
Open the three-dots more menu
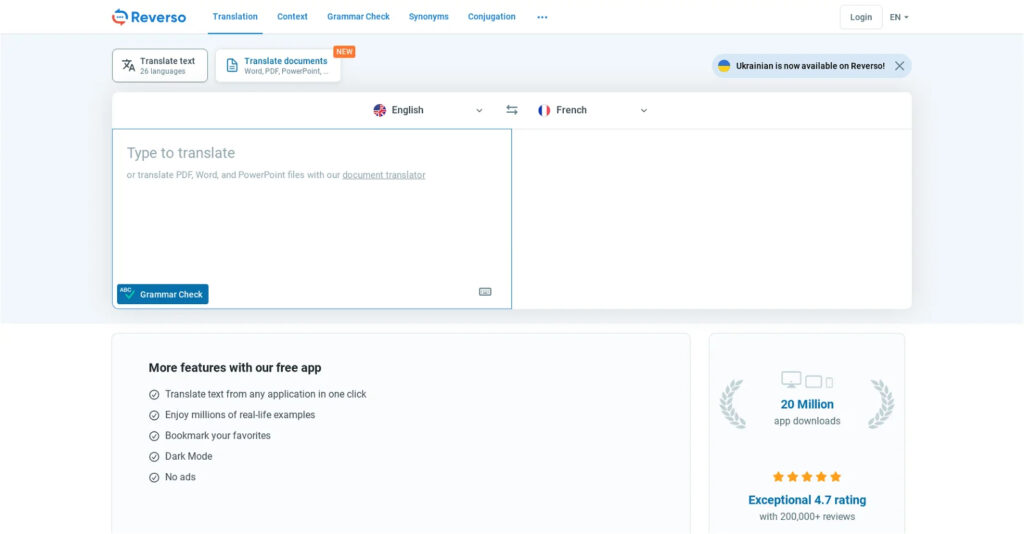pos(542,17)
